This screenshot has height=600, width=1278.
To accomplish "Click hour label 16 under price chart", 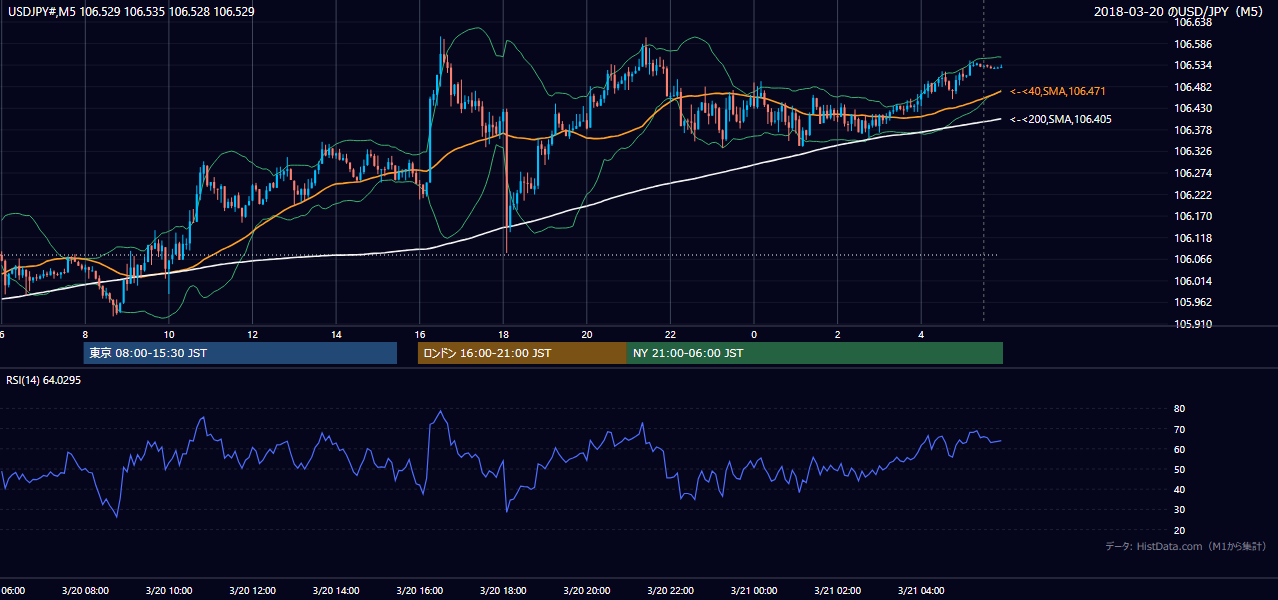I will click(420, 334).
